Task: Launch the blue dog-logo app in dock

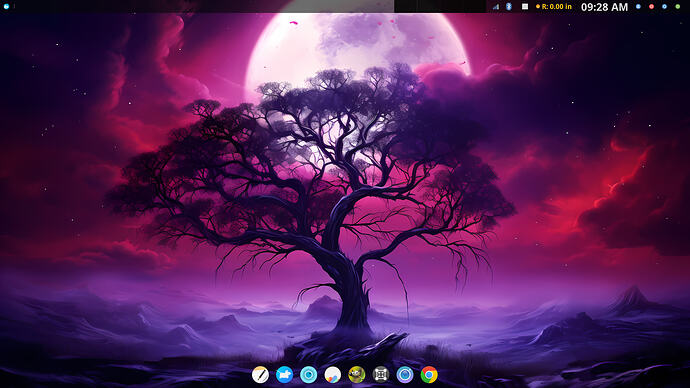Action: (284, 375)
